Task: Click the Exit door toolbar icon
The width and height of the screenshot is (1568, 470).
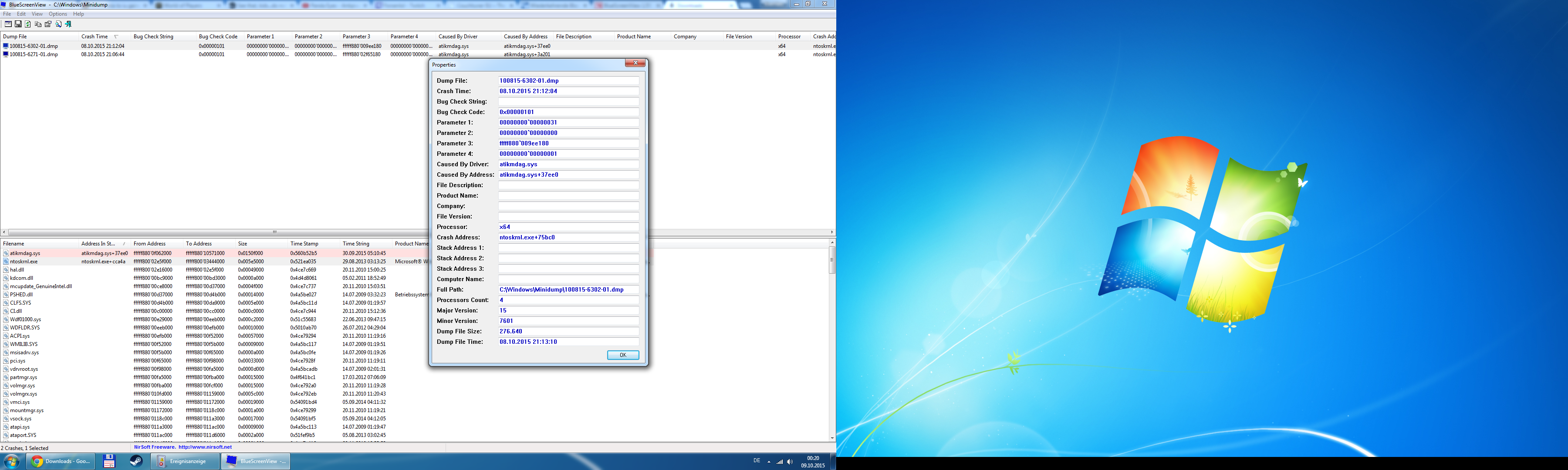Action: coord(68,24)
